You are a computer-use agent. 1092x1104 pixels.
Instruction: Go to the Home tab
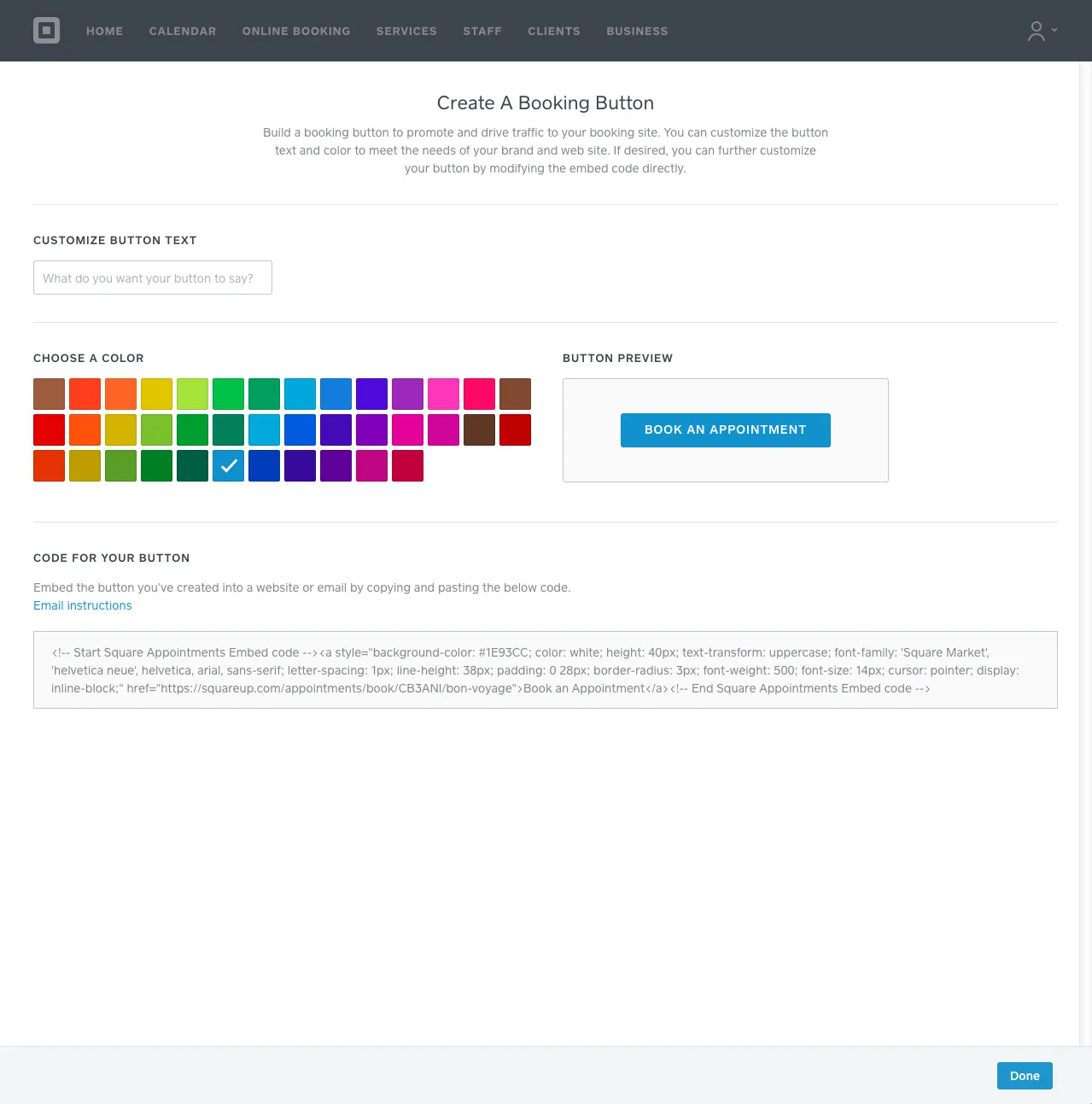point(104,31)
